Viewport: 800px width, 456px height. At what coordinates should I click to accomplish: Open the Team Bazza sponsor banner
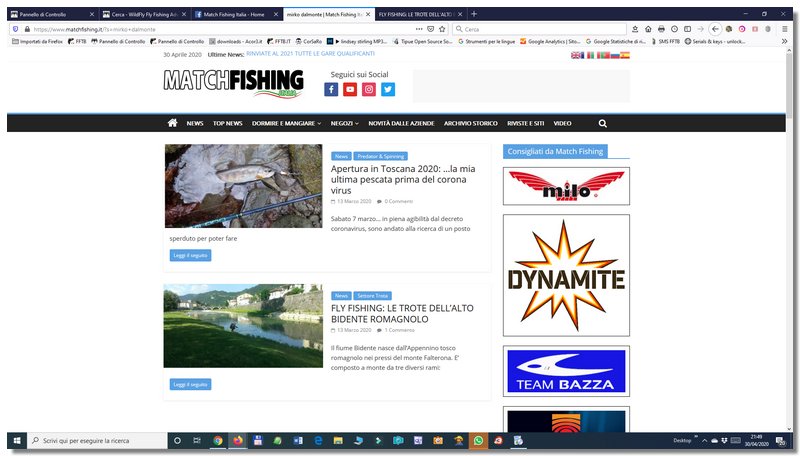pyautogui.click(x=566, y=371)
